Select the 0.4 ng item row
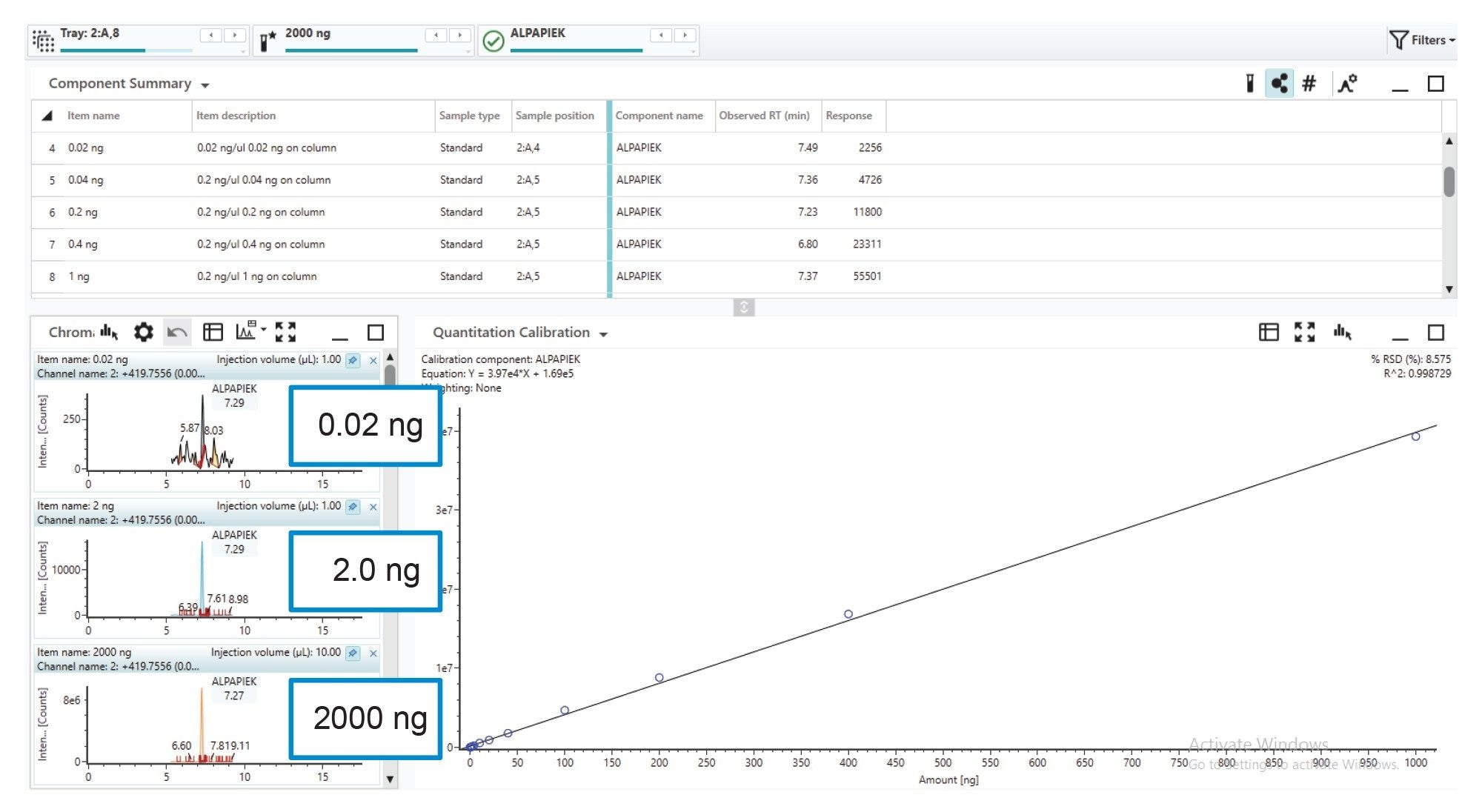1482x812 pixels. pyautogui.click(x=737, y=244)
